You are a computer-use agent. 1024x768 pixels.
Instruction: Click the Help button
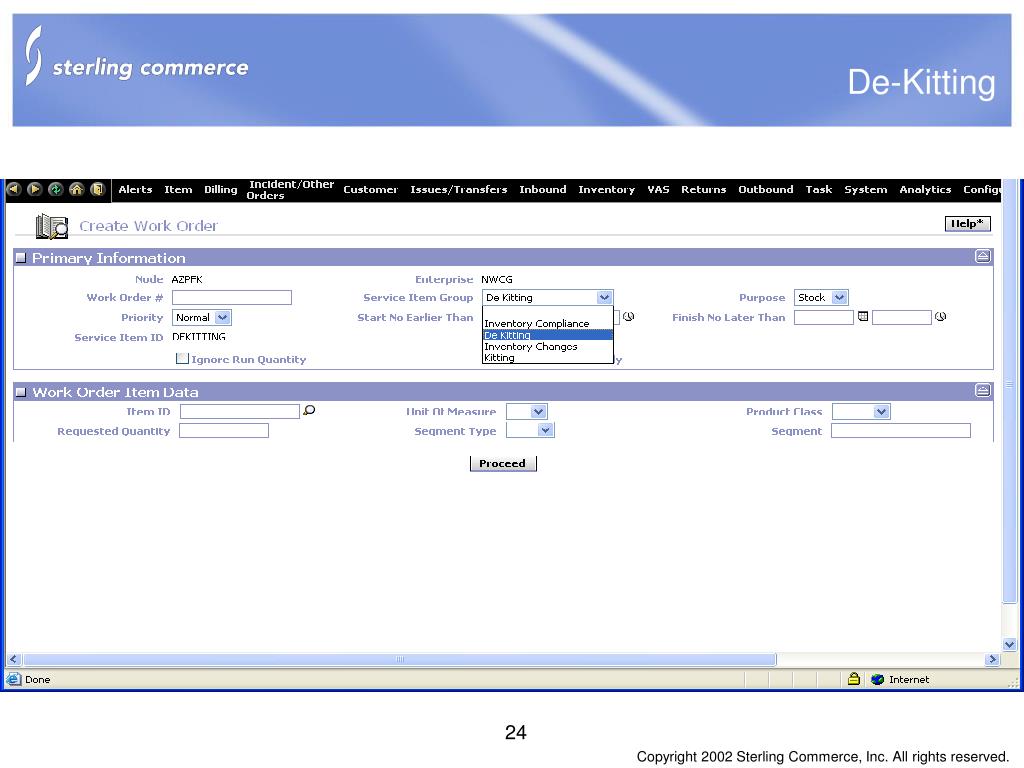(x=967, y=223)
